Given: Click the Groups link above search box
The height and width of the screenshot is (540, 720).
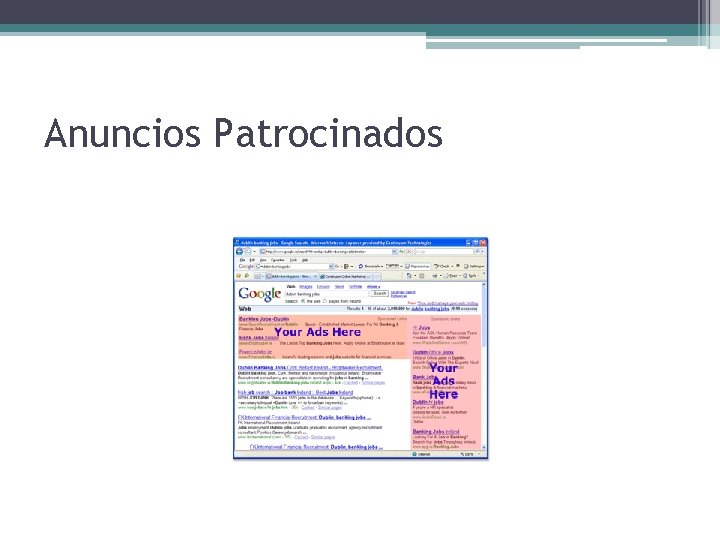Looking at the screenshot, I should coord(323,287).
